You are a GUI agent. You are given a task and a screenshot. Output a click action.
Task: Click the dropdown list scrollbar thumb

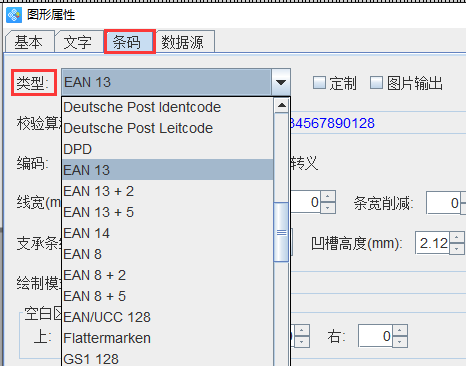click(282, 232)
